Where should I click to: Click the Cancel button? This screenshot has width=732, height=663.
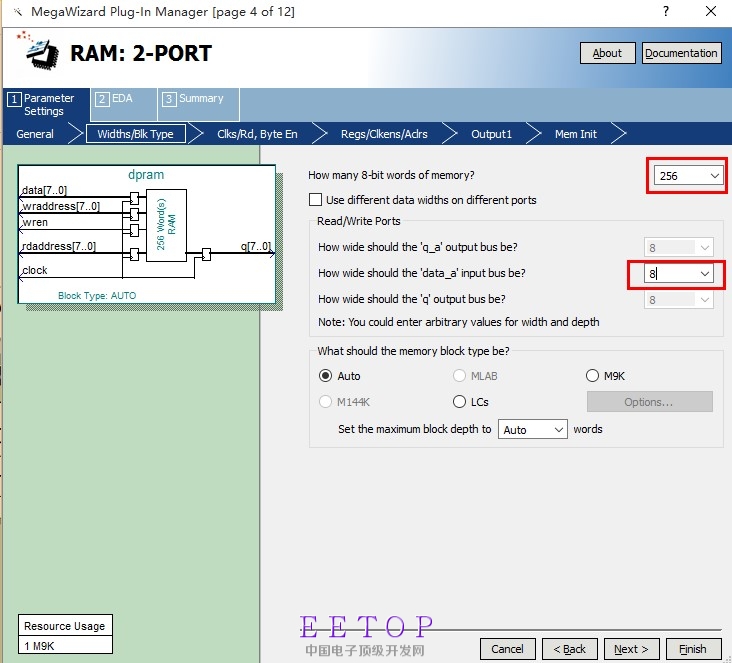507,649
